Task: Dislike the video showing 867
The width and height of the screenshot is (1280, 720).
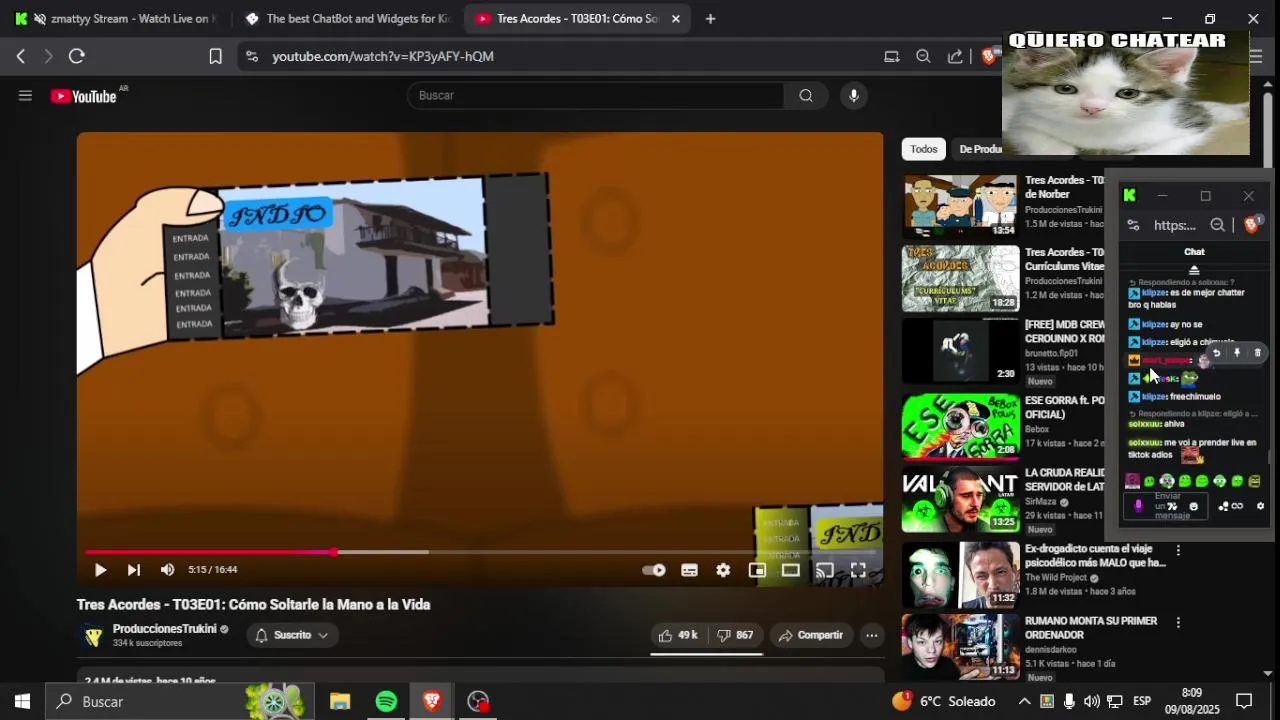Action: point(735,635)
